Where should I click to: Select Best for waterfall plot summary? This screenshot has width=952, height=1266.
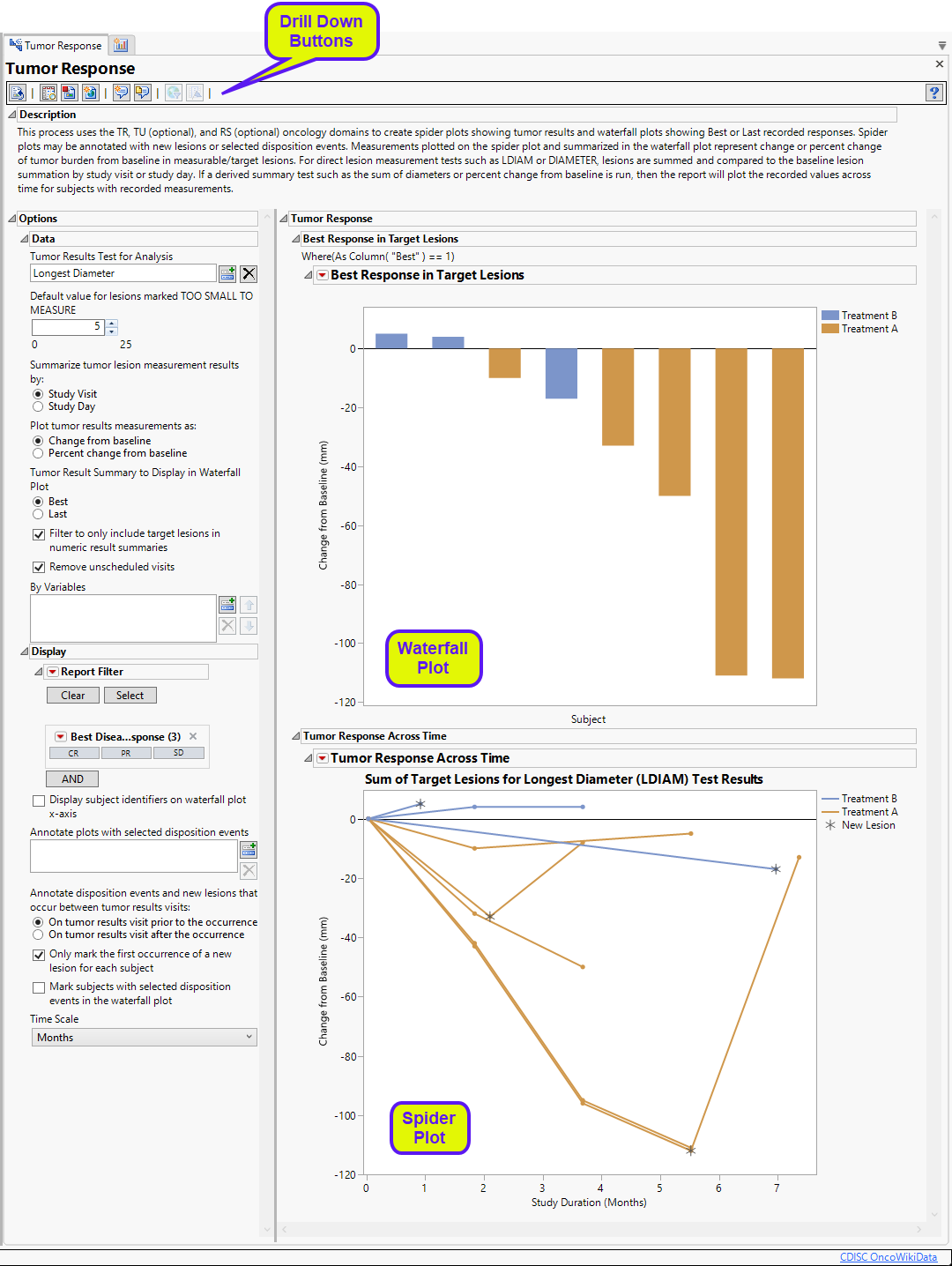[x=38, y=502]
